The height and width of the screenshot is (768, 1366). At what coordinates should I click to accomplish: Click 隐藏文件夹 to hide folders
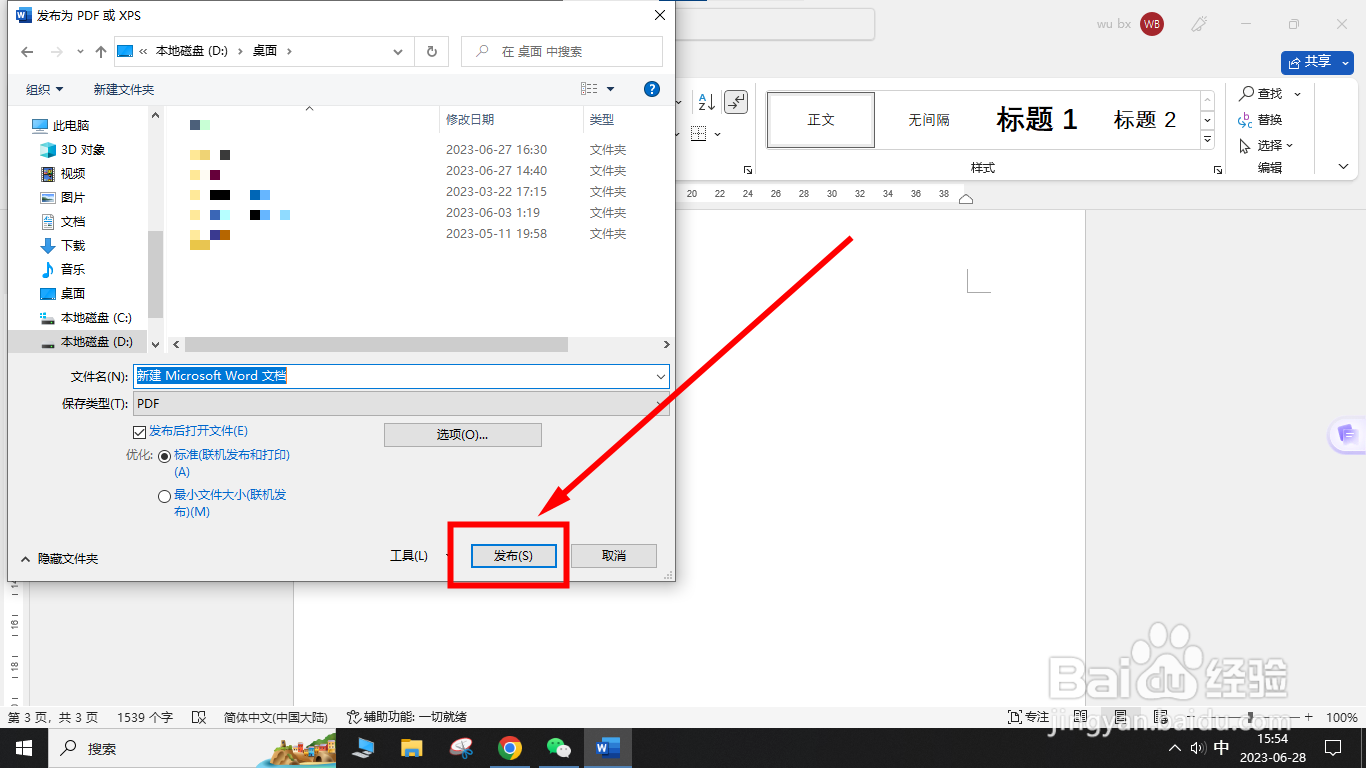coord(59,559)
